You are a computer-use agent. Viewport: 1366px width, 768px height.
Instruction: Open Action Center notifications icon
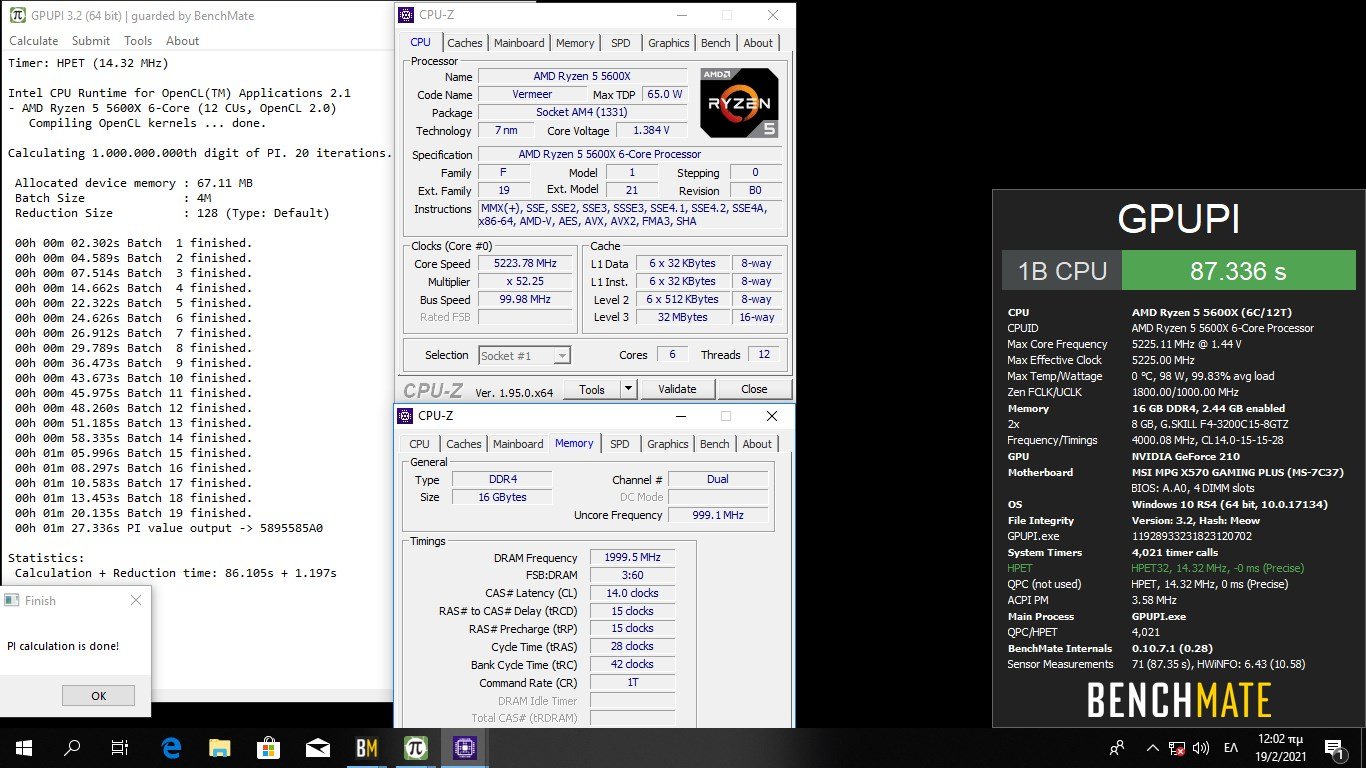(x=1334, y=748)
